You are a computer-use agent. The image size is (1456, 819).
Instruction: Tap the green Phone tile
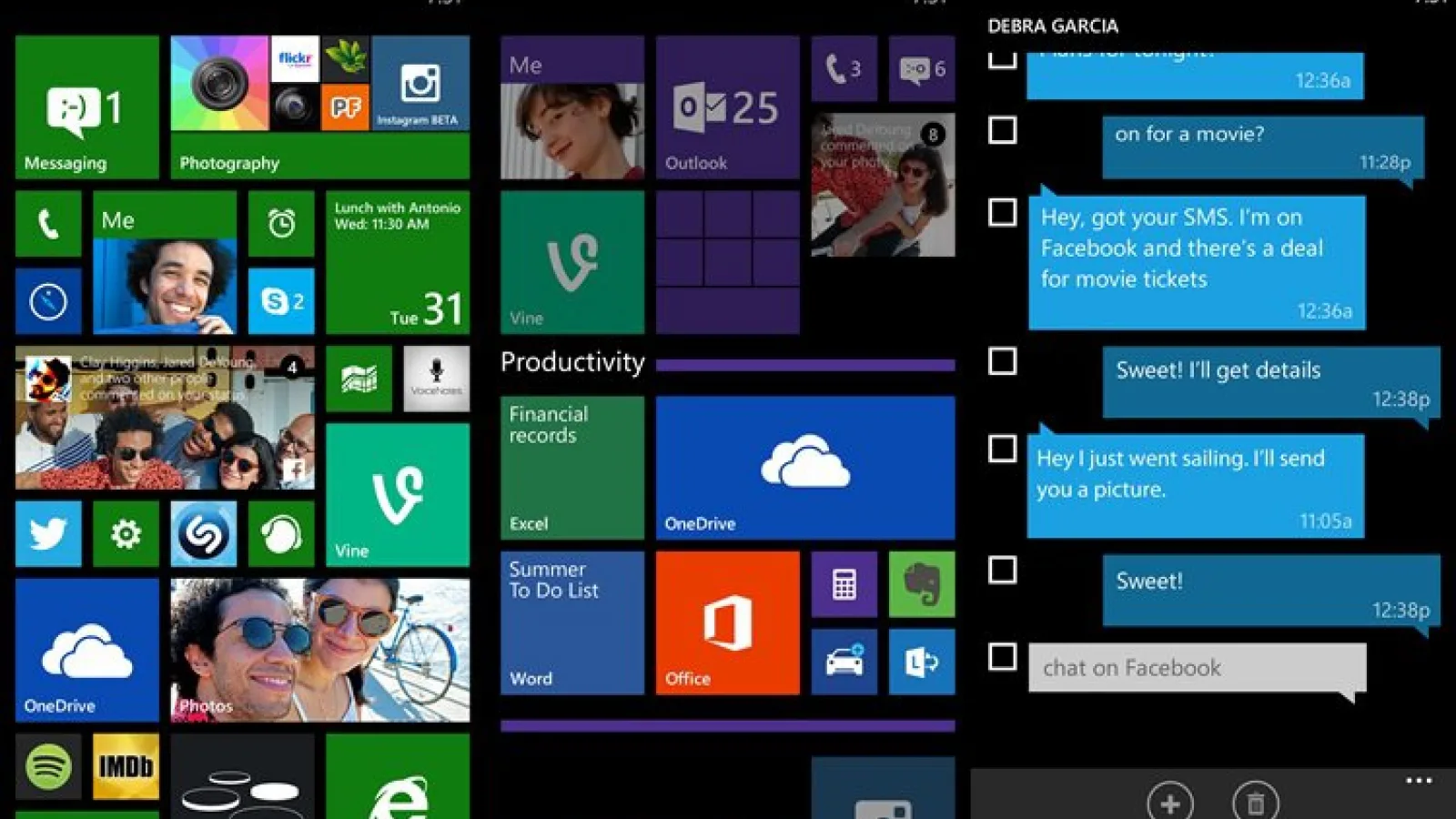(x=48, y=224)
